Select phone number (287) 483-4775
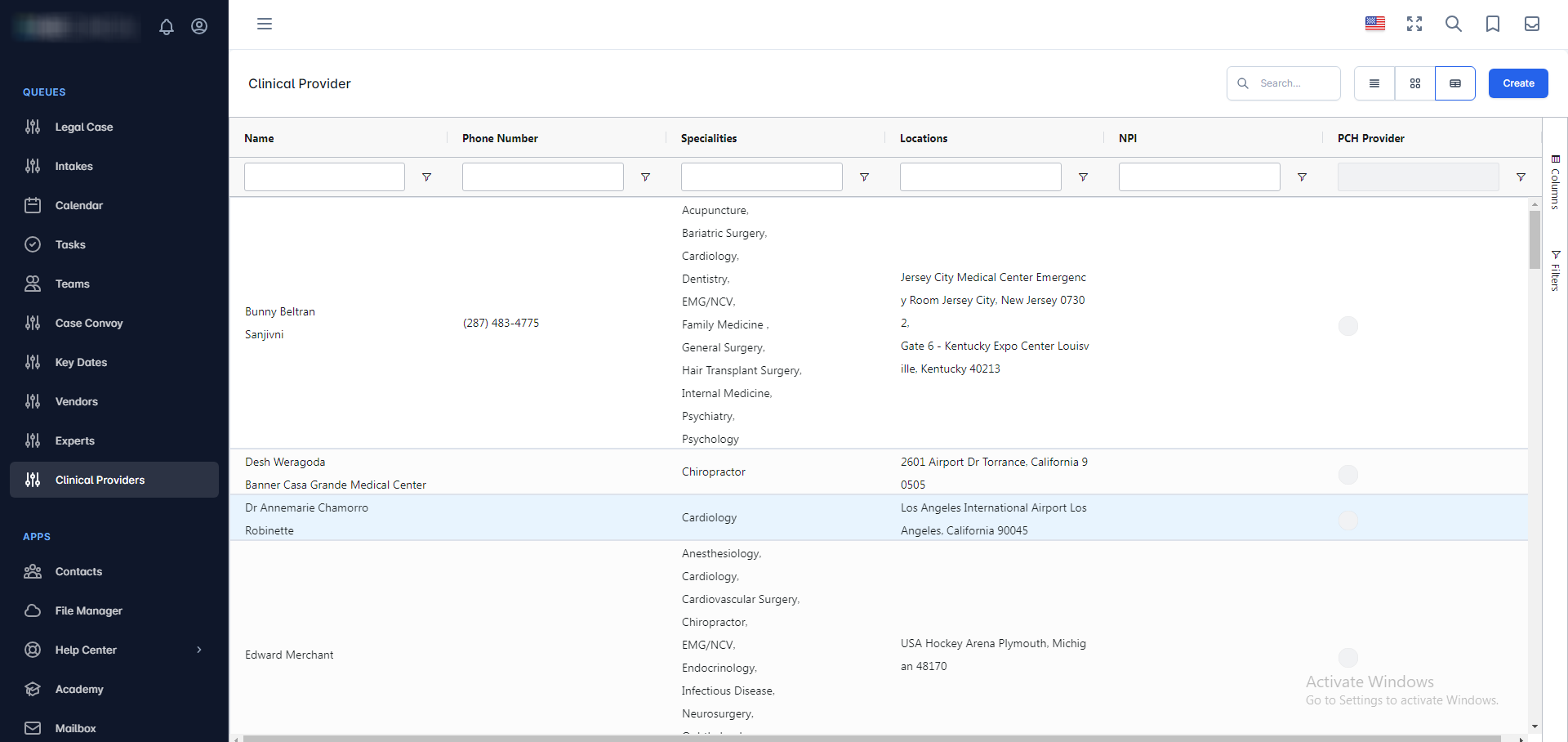This screenshot has width=1568, height=742. (x=501, y=323)
